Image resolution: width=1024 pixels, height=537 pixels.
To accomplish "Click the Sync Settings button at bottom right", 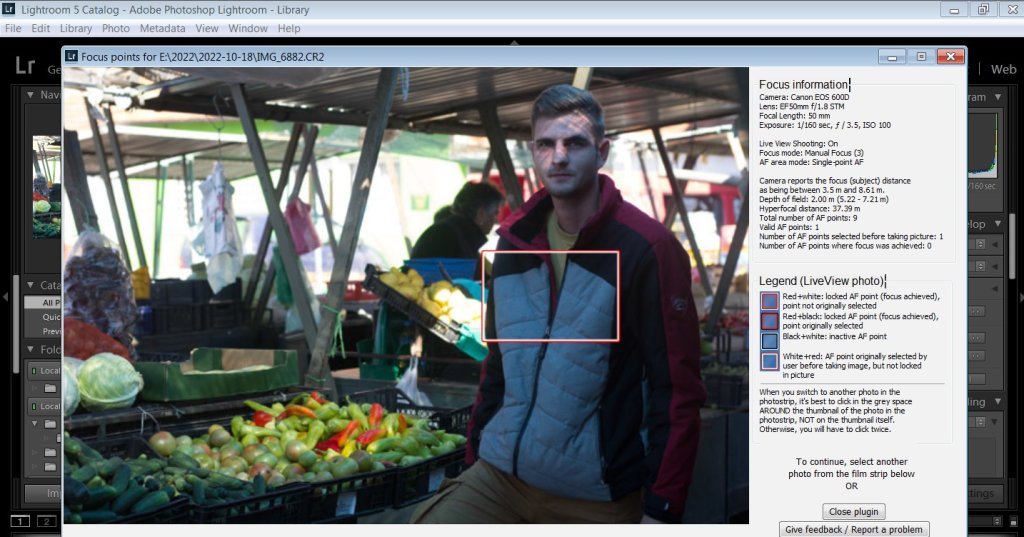I will click(x=983, y=493).
